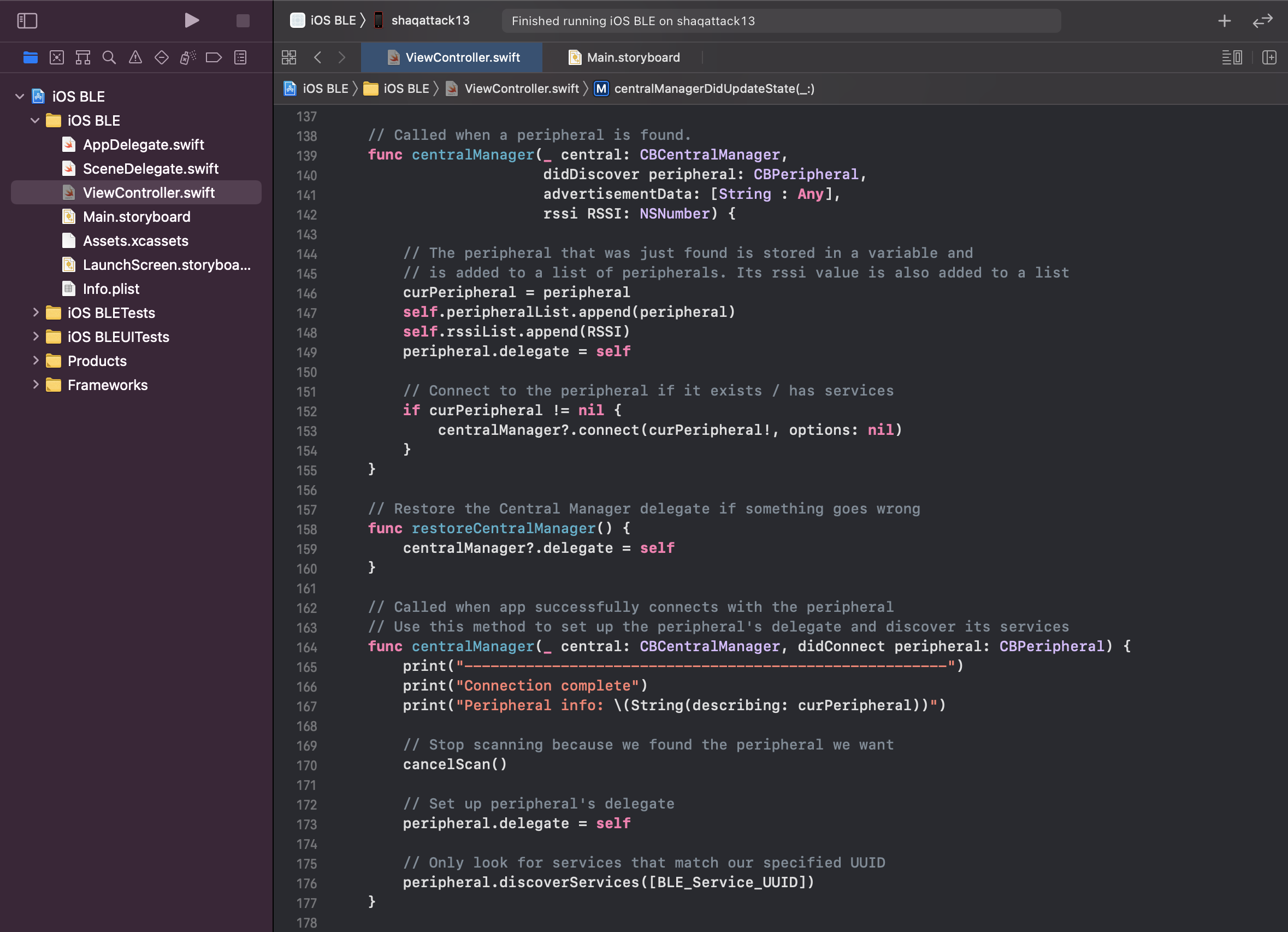The image size is (1288, 932).
Task: Click ViewController.swift in jump bar
Action: point(512,89)
